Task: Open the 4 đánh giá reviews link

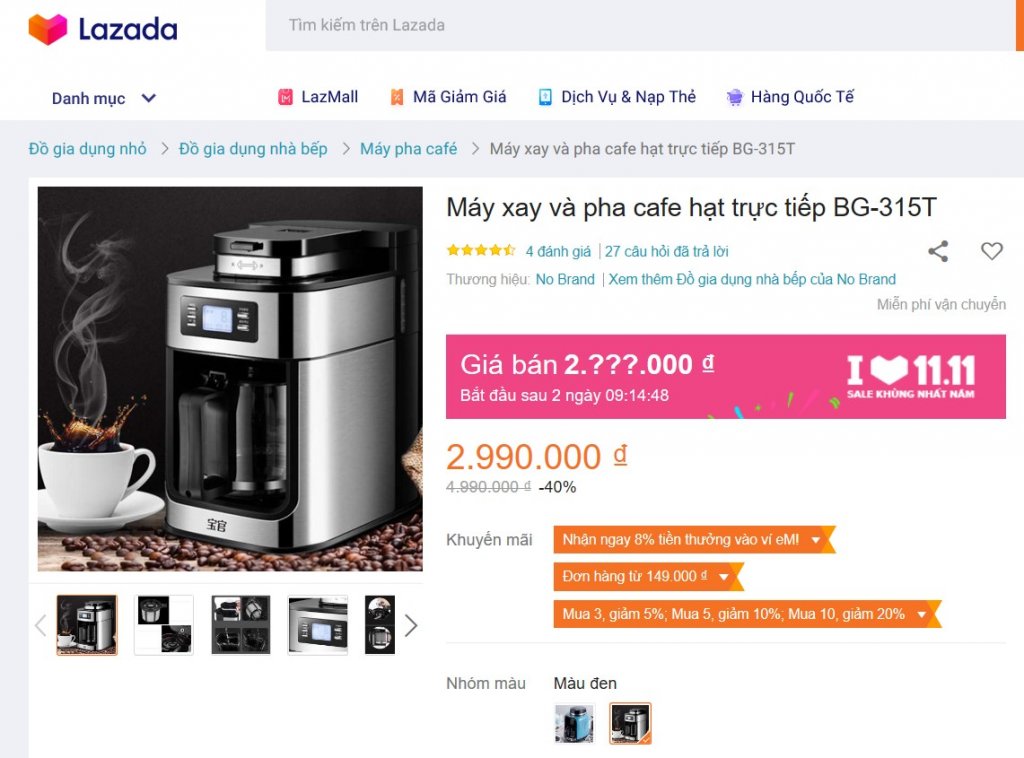Action: coord(558,251)
